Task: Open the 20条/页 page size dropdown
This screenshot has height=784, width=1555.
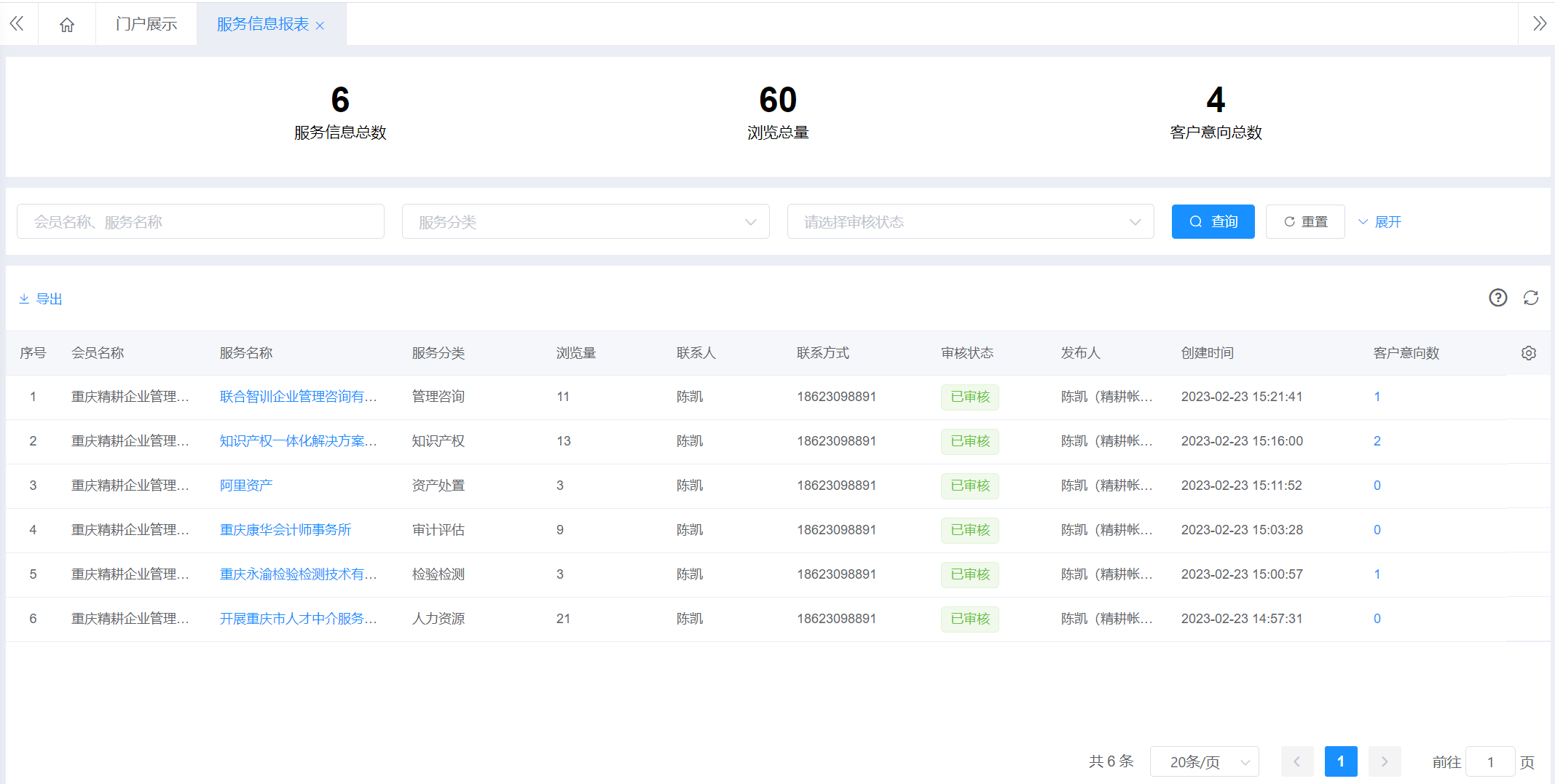Action: [x=1205, y=761]
